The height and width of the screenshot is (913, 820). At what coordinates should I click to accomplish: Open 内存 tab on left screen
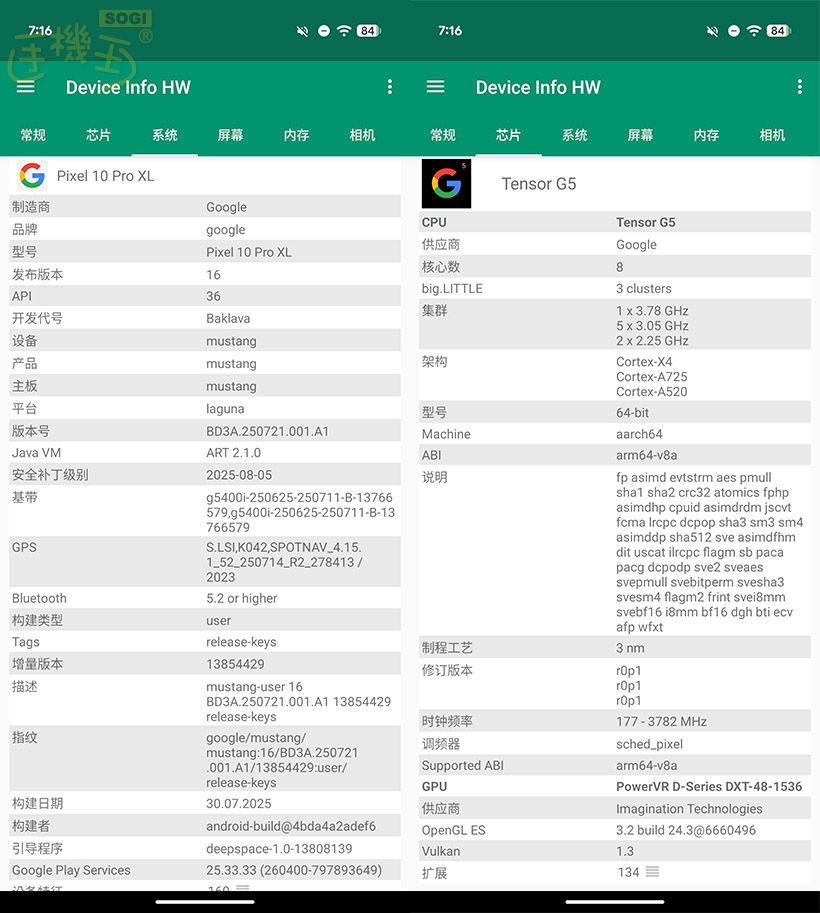click(296, 135)
